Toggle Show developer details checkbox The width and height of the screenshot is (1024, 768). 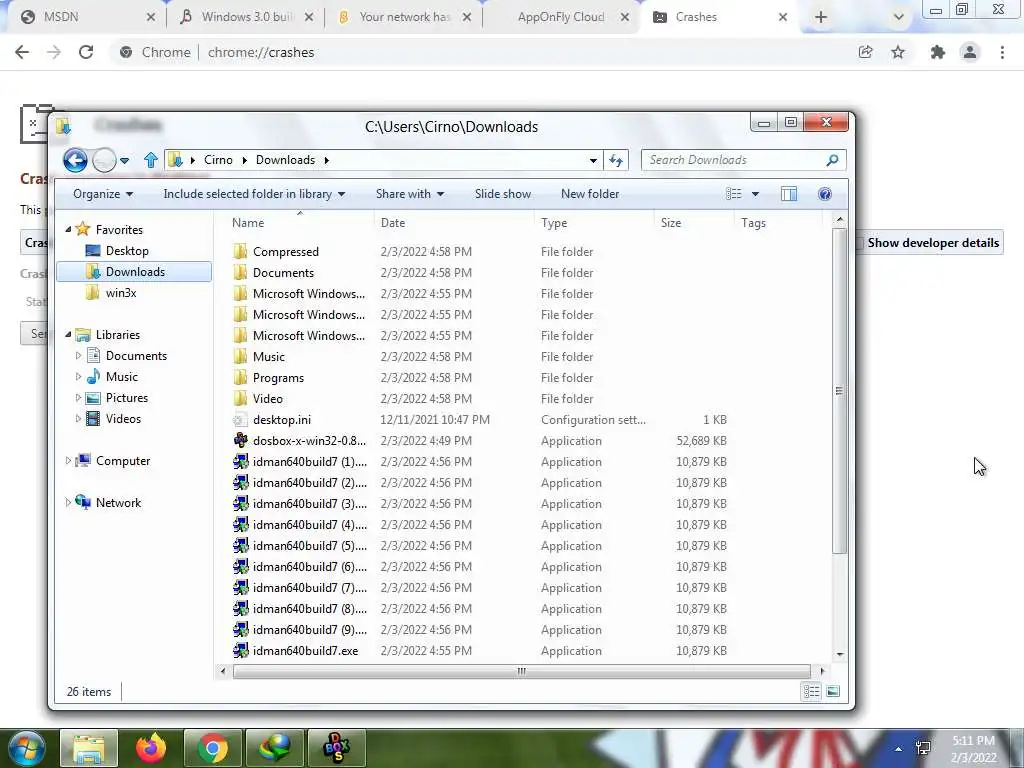click(x=859, y=243)
